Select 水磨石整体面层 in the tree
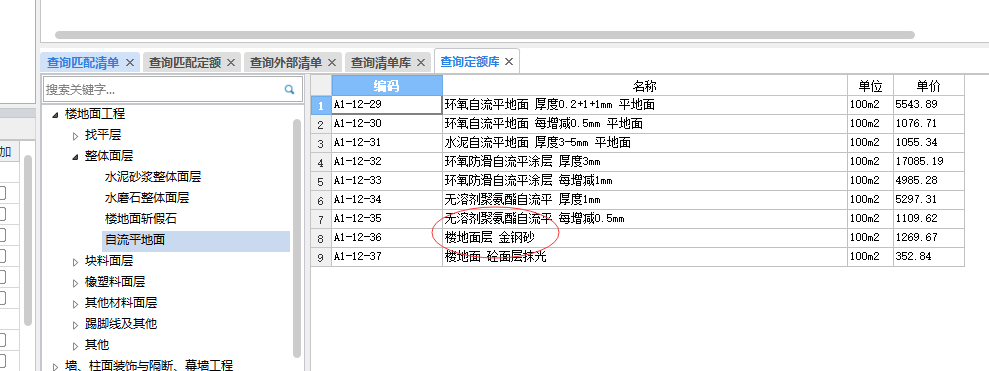Viewport: 989px width, 371px height. [147, 198]
